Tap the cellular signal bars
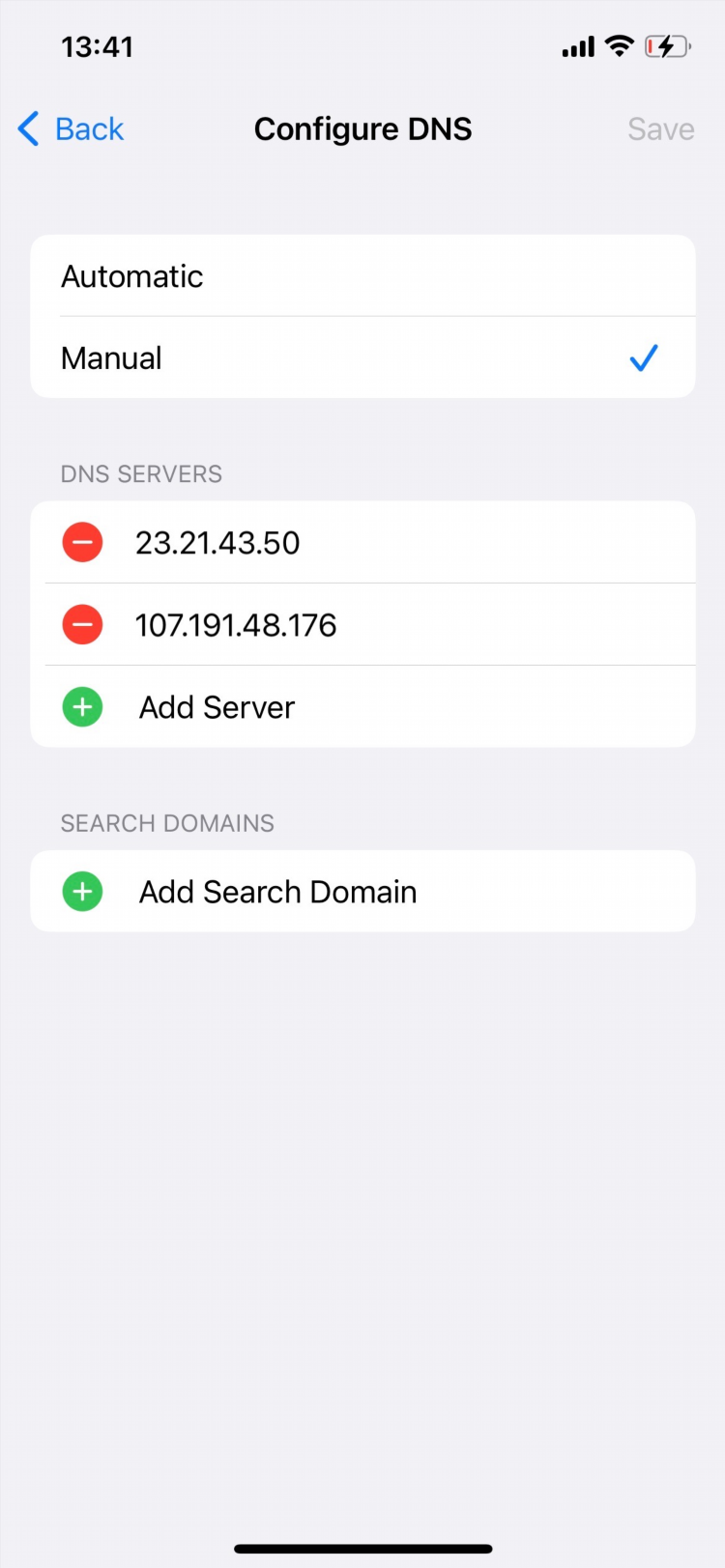The width and height of the screenshot is (725, 1568). [x=578, y=46]
